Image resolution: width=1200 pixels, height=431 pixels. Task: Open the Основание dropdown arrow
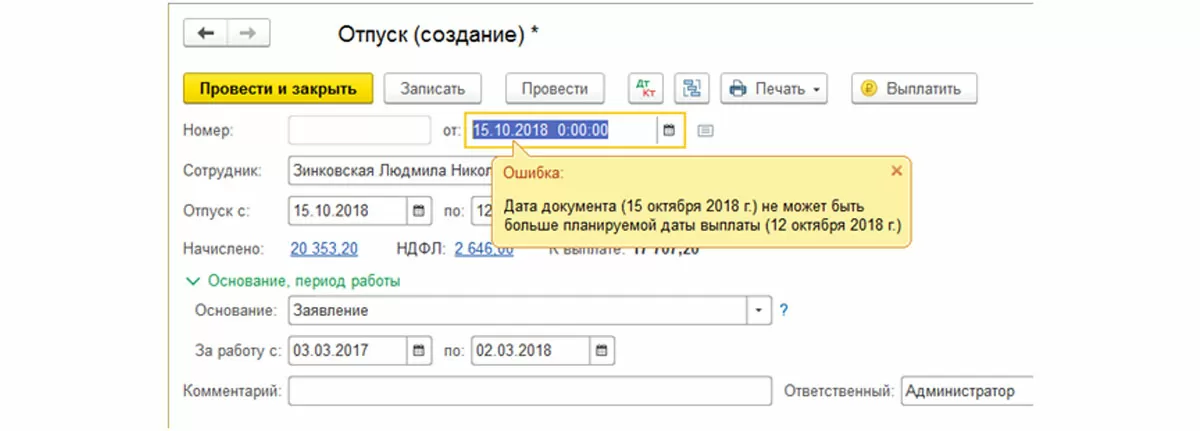760,310
